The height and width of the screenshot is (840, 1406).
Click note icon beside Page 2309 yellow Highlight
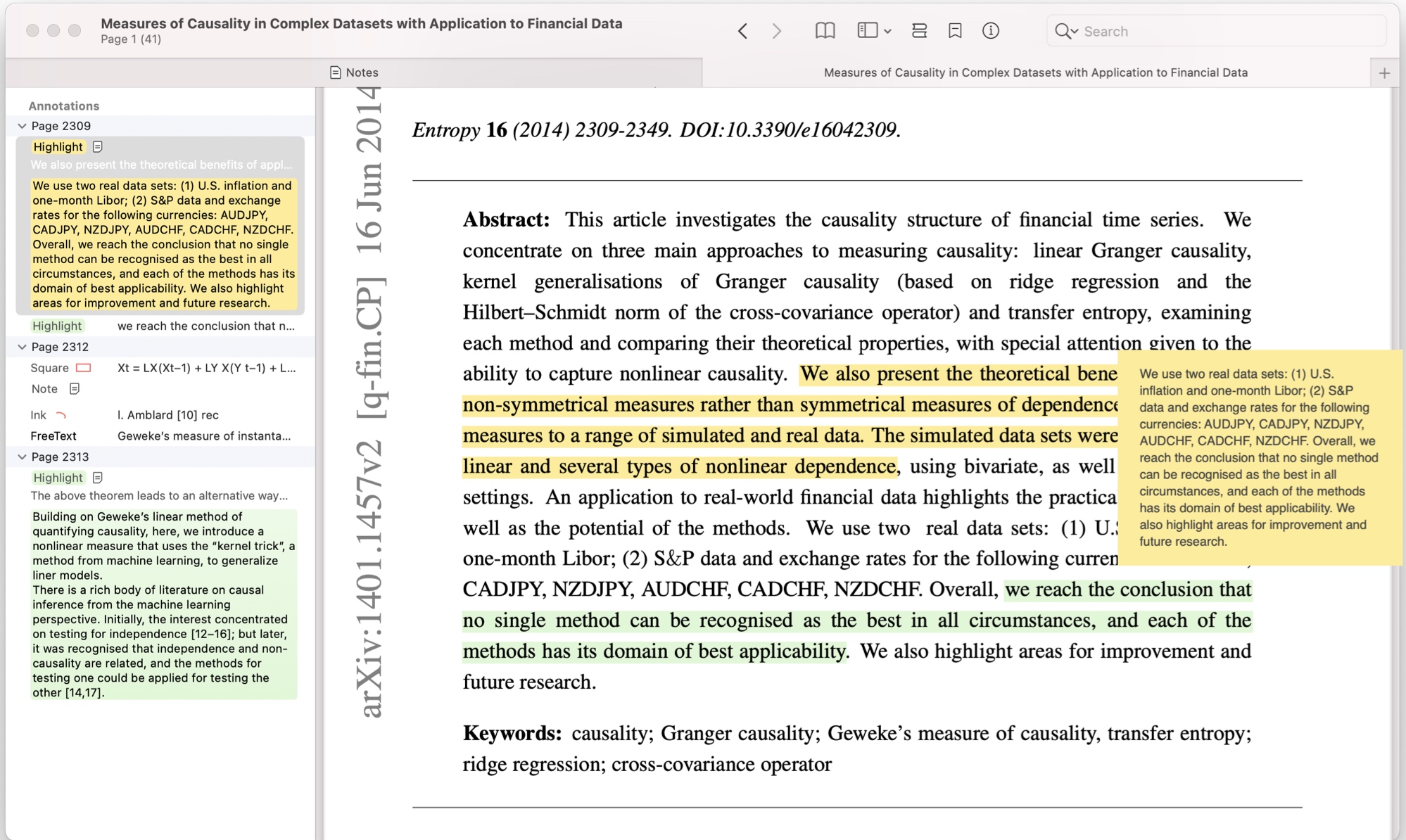[x=98, y=146]
